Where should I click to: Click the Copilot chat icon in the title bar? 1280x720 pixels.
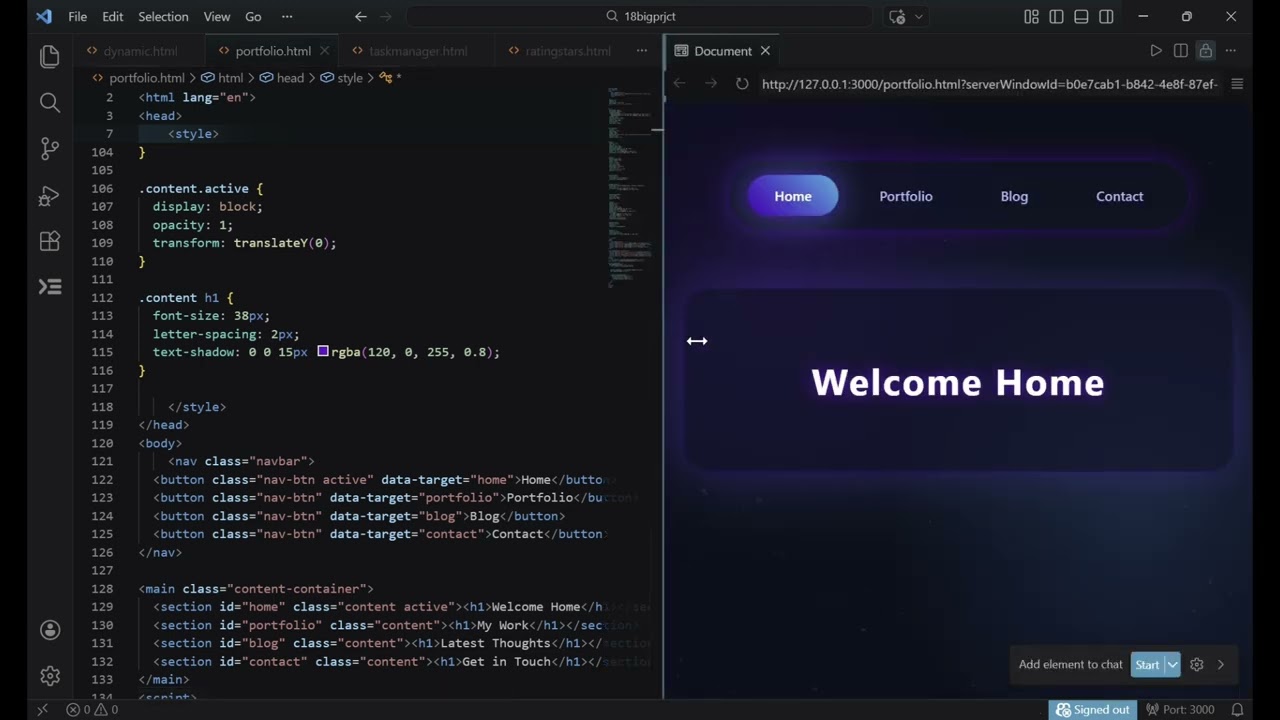897,16
